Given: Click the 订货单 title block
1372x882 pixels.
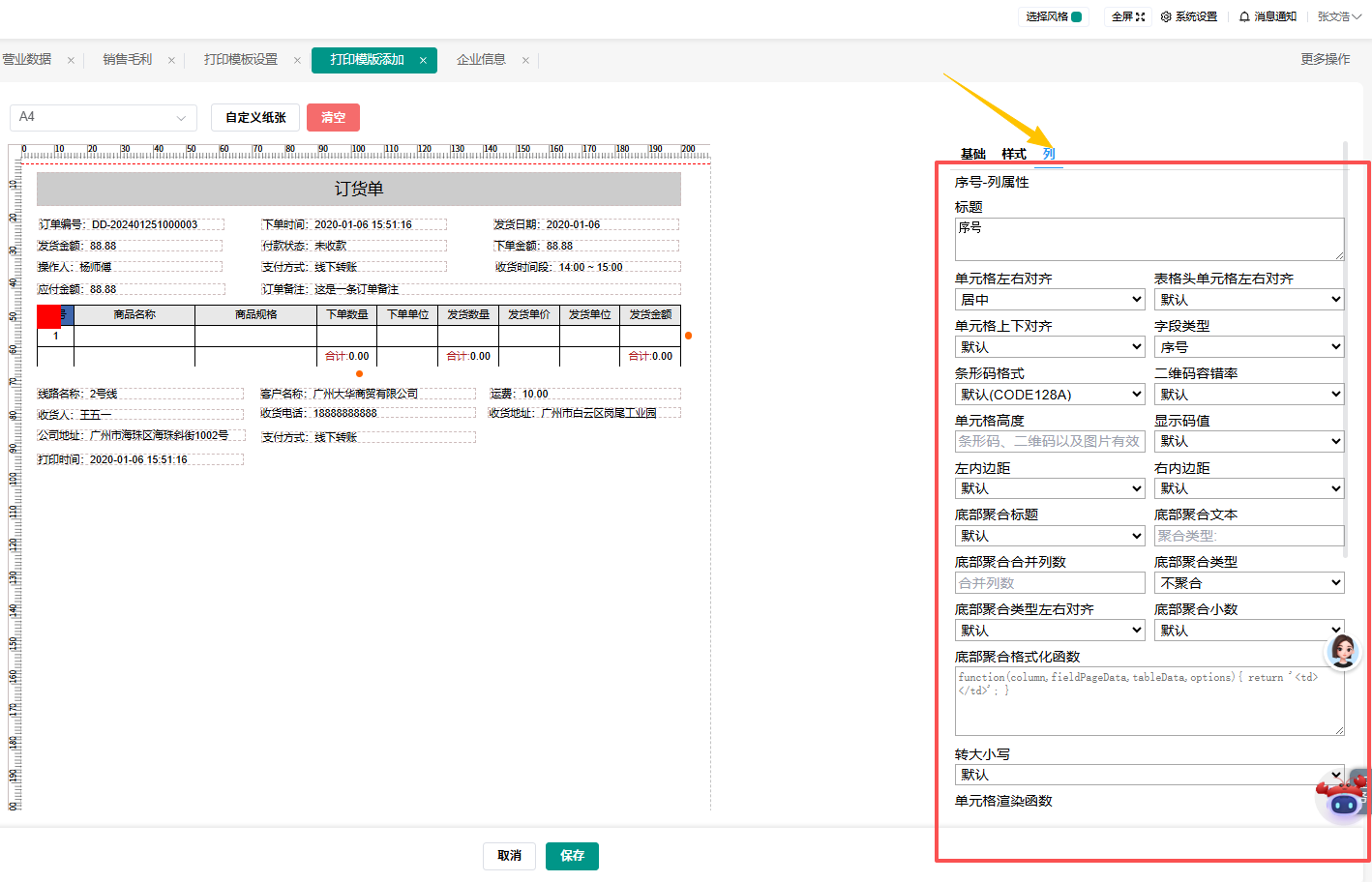Looking at the screenshot, I should [x=359, y=190].
